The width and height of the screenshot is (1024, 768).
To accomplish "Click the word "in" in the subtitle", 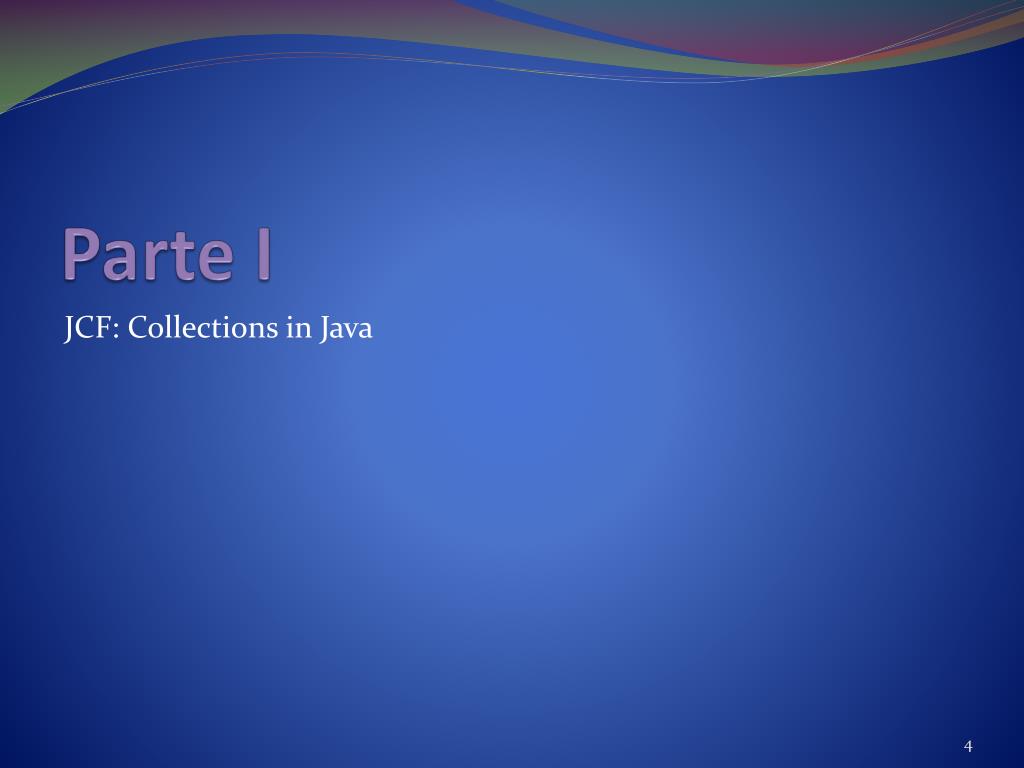I will coord(298,328).
